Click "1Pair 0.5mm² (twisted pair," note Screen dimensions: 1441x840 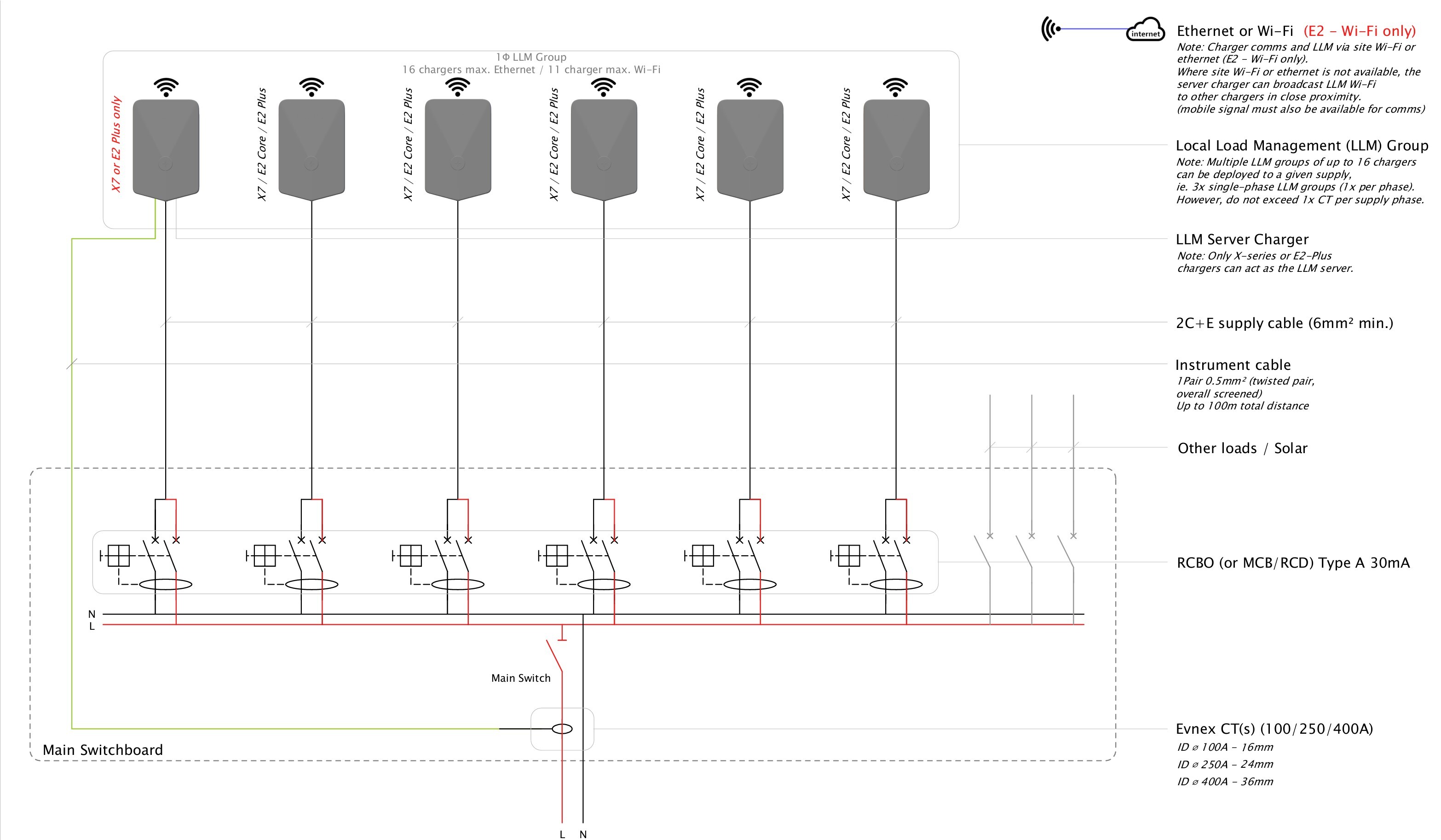pos(1245,381)
